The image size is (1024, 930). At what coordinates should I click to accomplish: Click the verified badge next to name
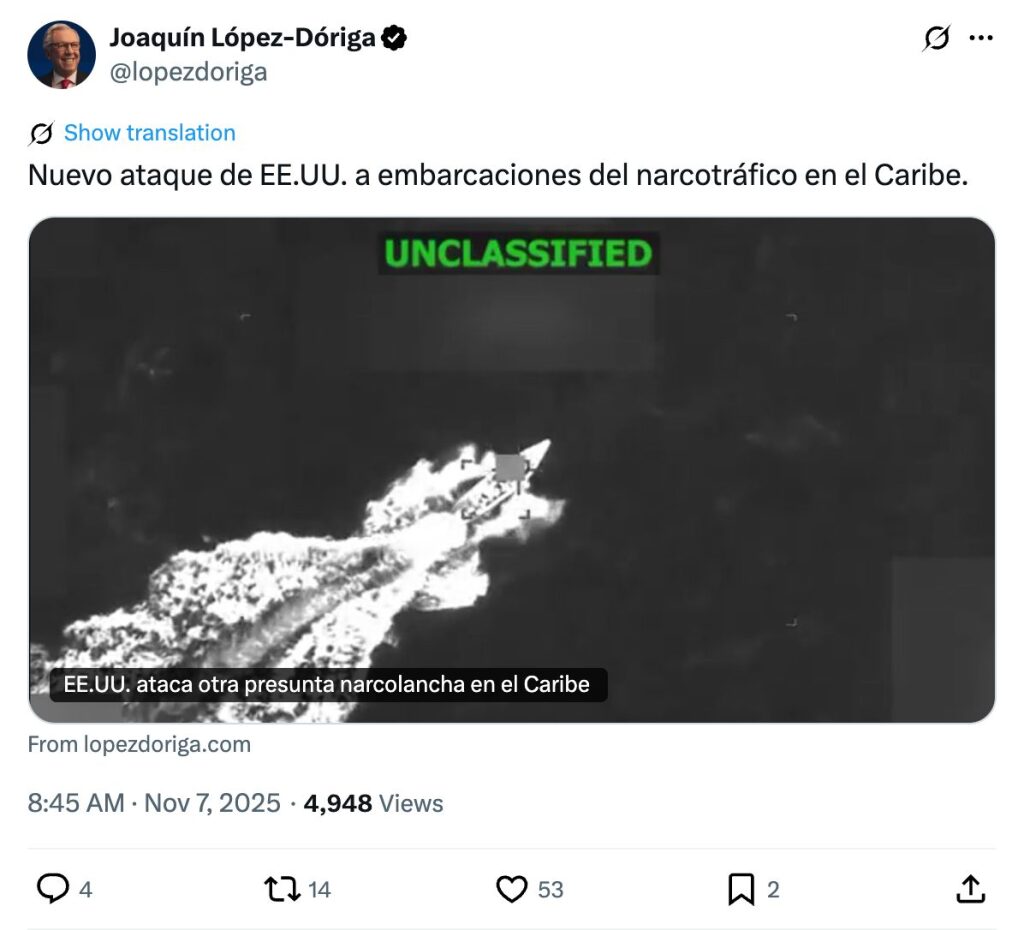394,38
